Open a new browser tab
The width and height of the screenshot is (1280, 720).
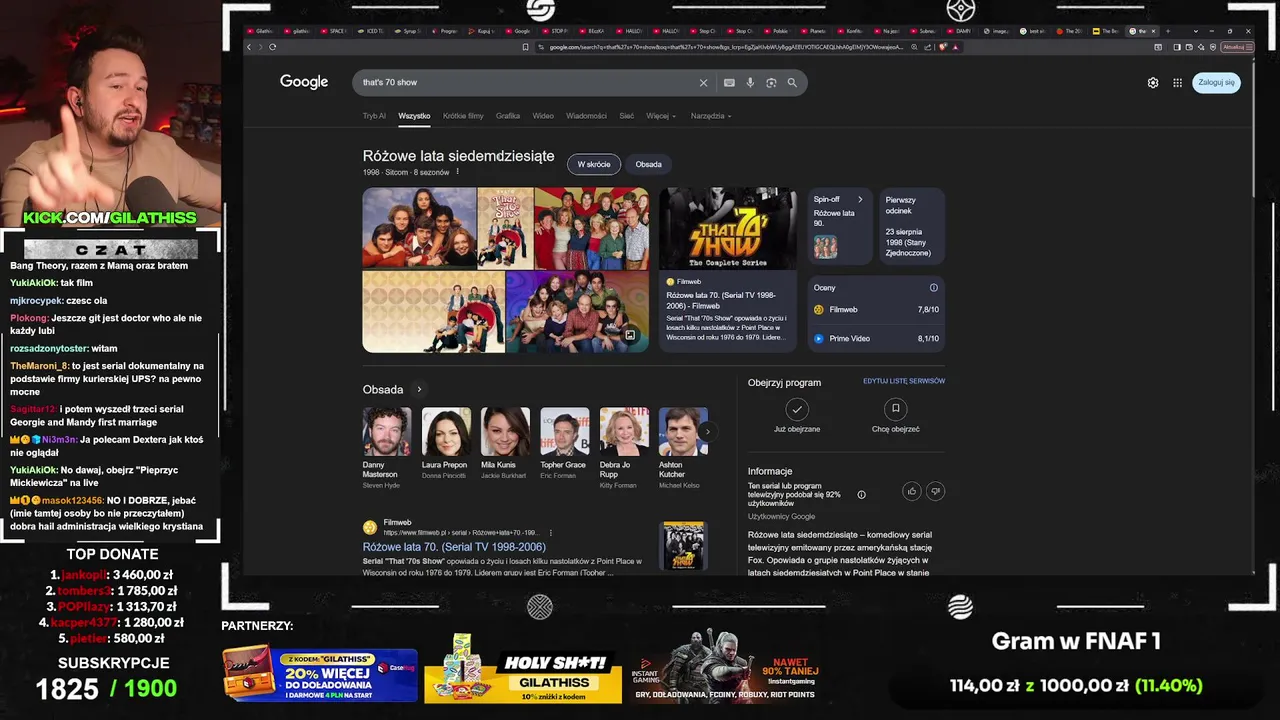coord(1167,31)
